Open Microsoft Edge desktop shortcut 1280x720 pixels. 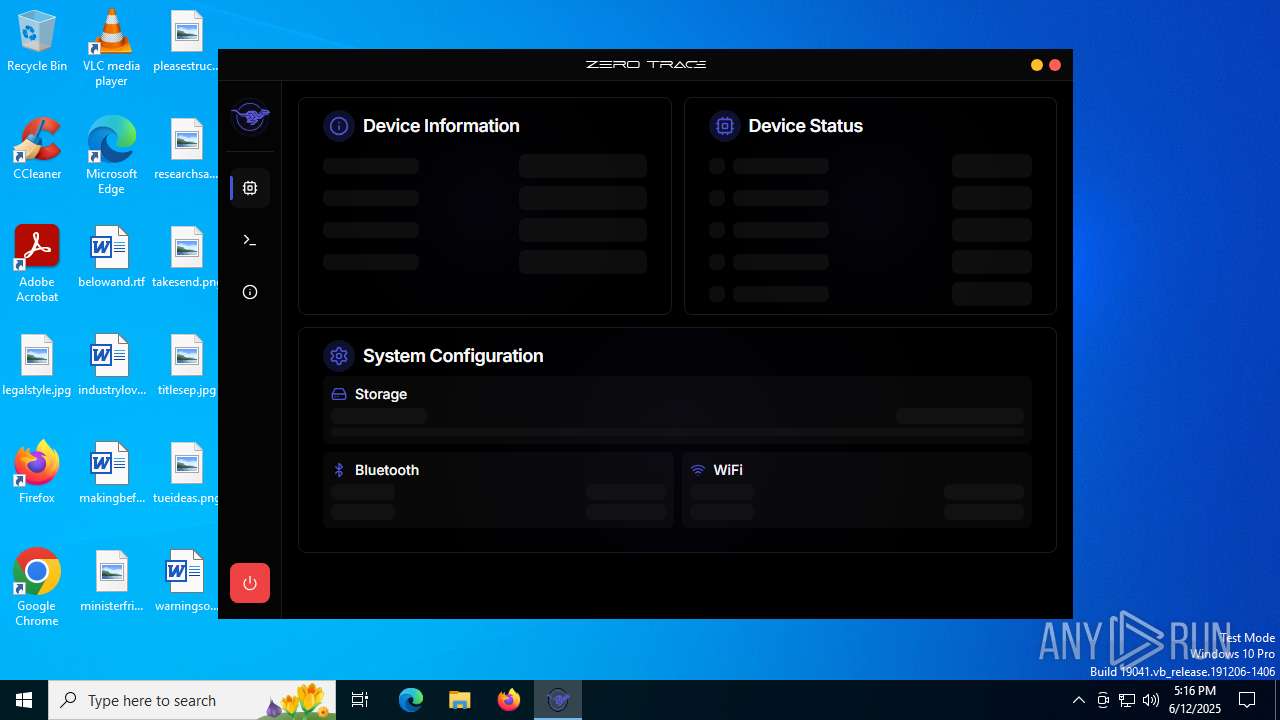click(111, 156)
